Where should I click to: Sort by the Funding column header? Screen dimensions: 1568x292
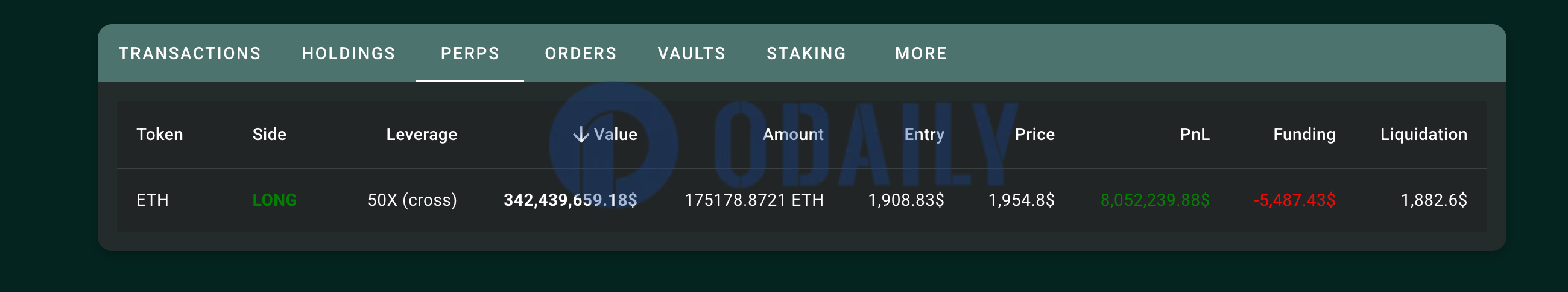[1304, 135]
